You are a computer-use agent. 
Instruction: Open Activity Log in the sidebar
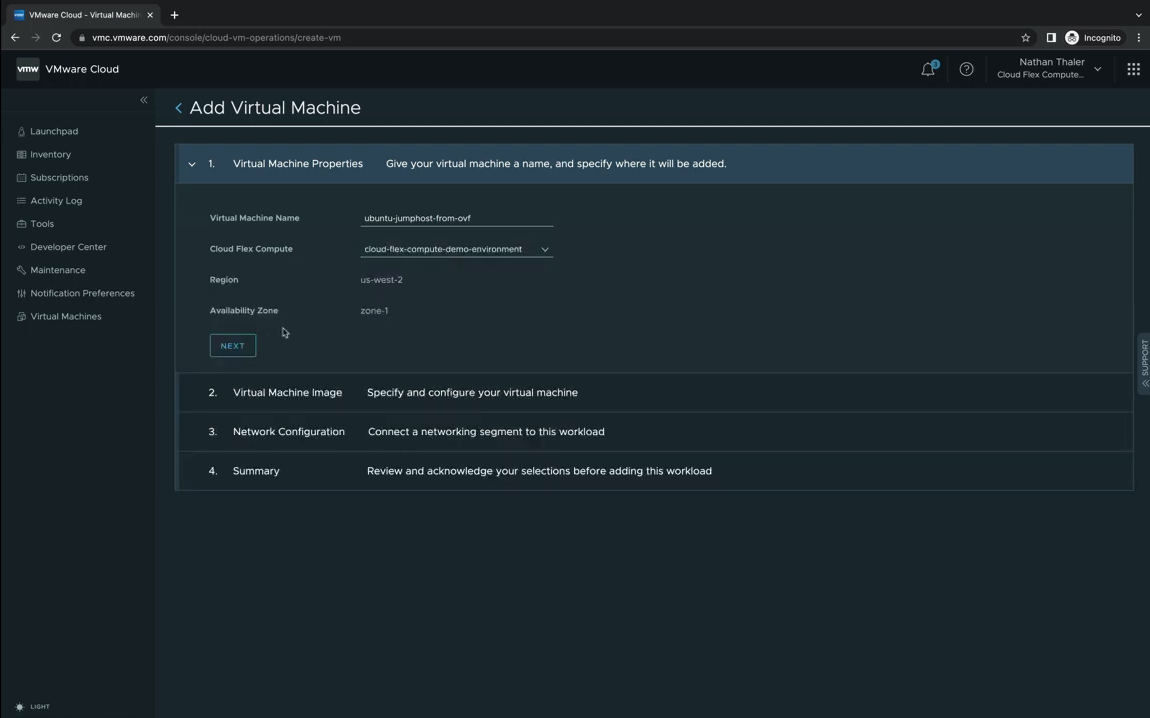pos(56,201)
